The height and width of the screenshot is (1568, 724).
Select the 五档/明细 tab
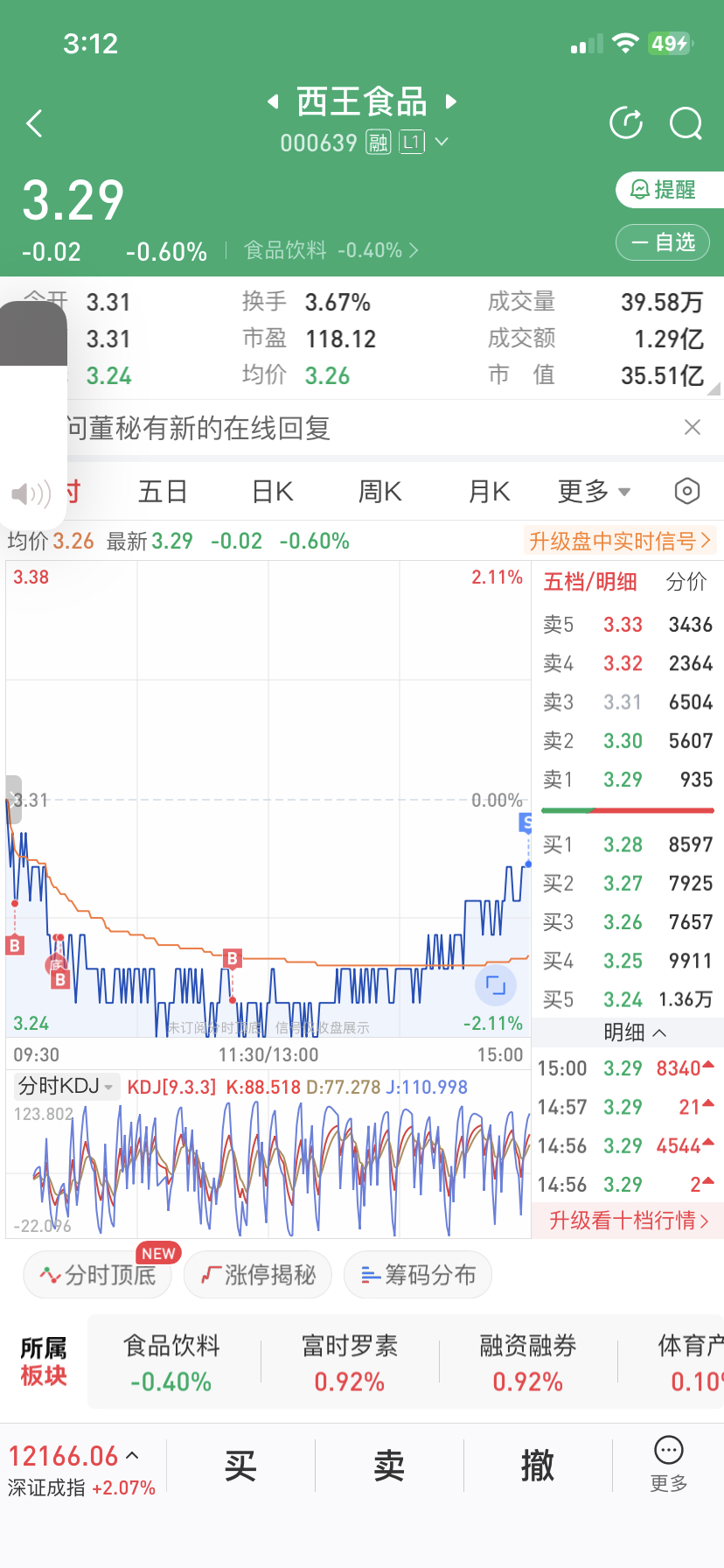(590, 582)
